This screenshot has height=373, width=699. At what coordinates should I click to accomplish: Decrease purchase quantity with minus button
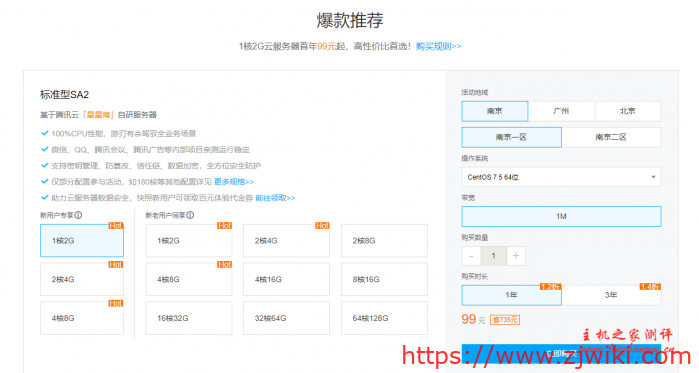point(471,256)
